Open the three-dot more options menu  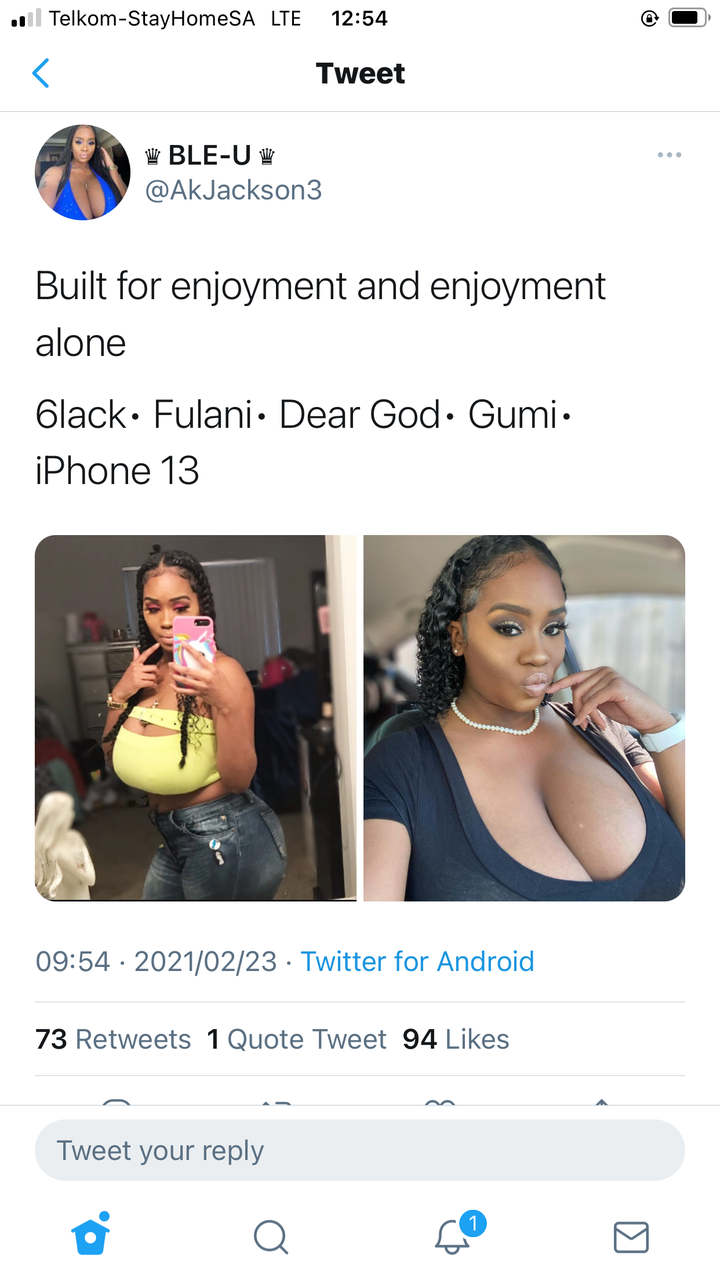[x=669, y=155]
